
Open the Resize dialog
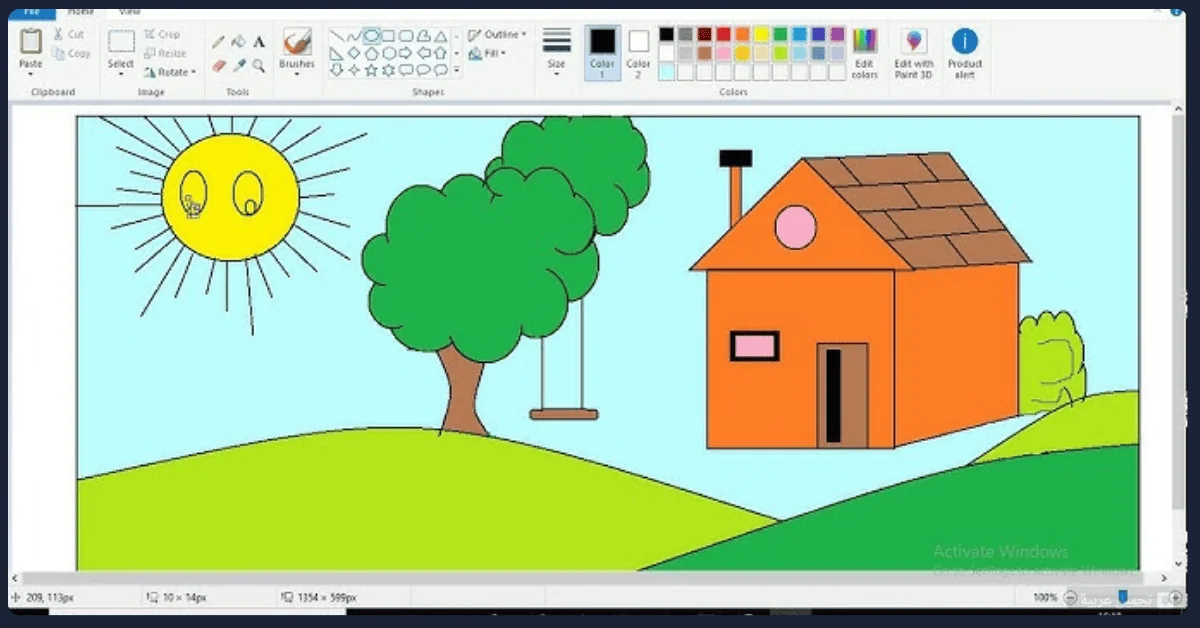pyautogui.click(x=165, y=53)
